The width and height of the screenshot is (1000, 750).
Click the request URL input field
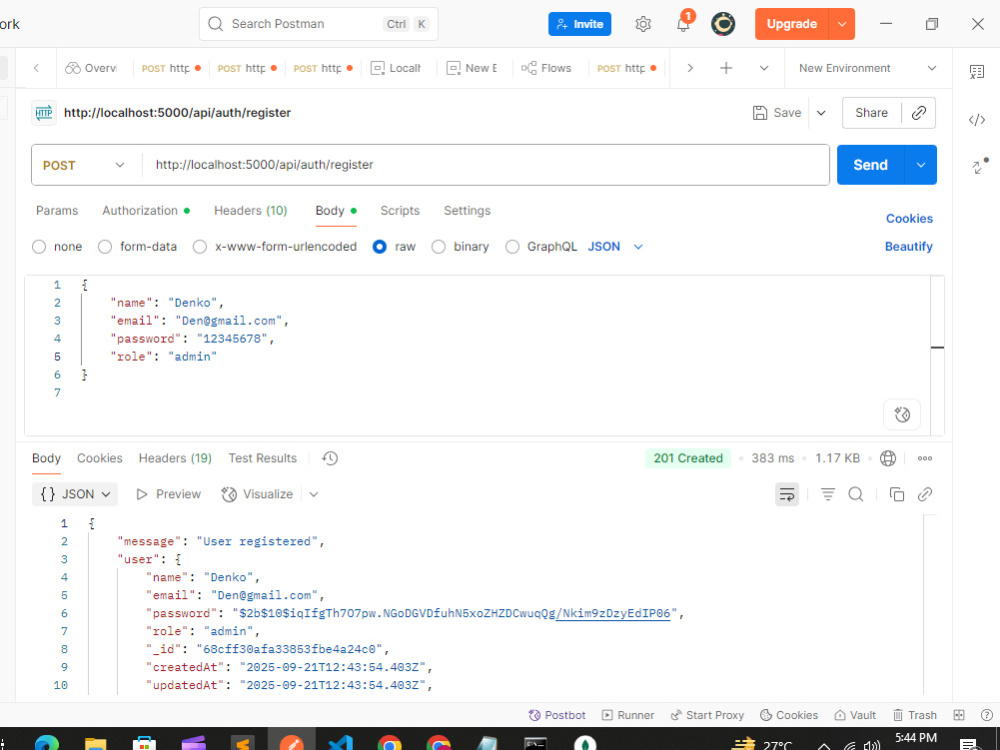pyautogui.click(x=486, y=165)
